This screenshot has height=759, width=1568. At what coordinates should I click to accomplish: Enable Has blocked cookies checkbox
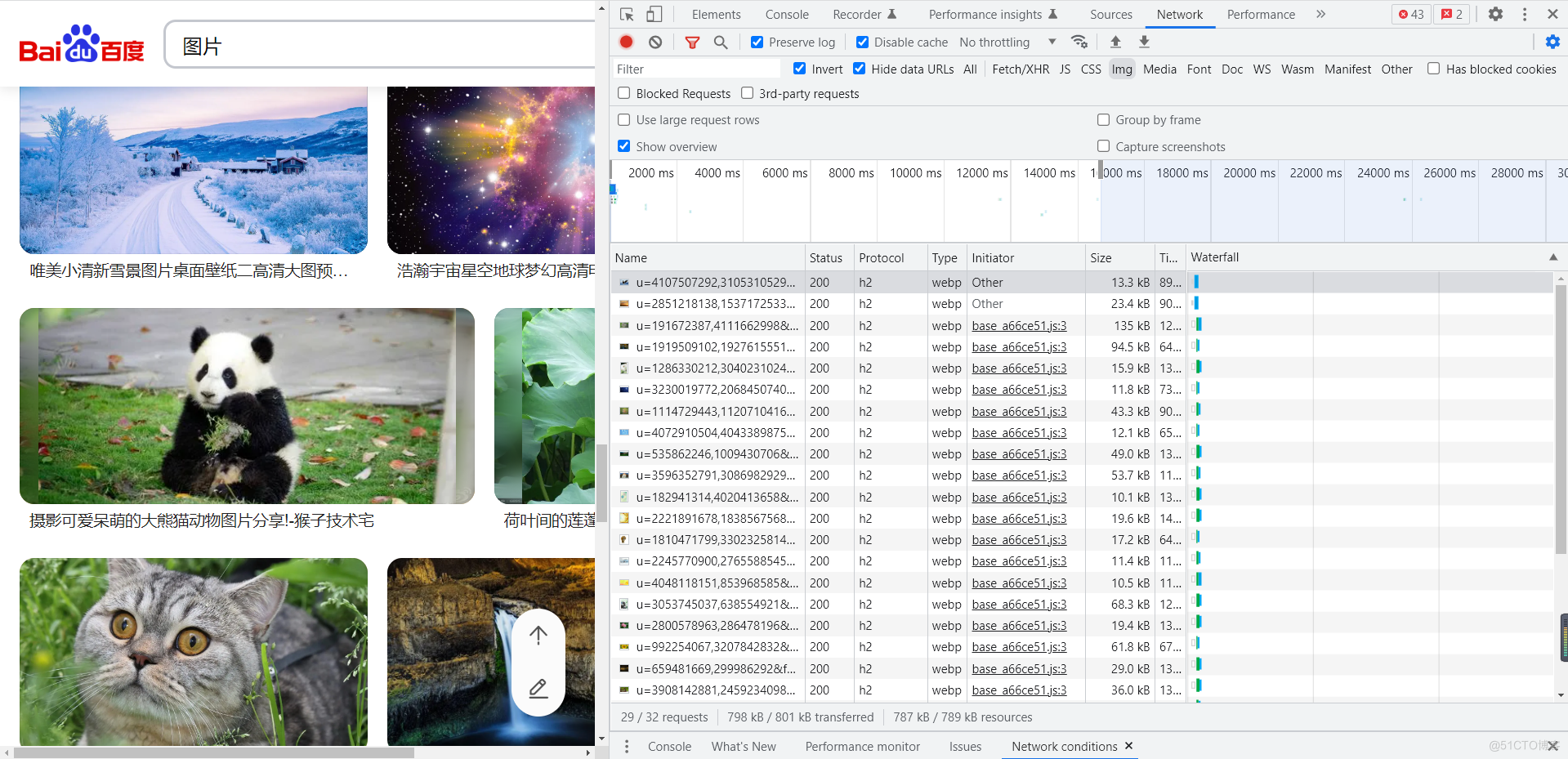[x=1433, y=69]
